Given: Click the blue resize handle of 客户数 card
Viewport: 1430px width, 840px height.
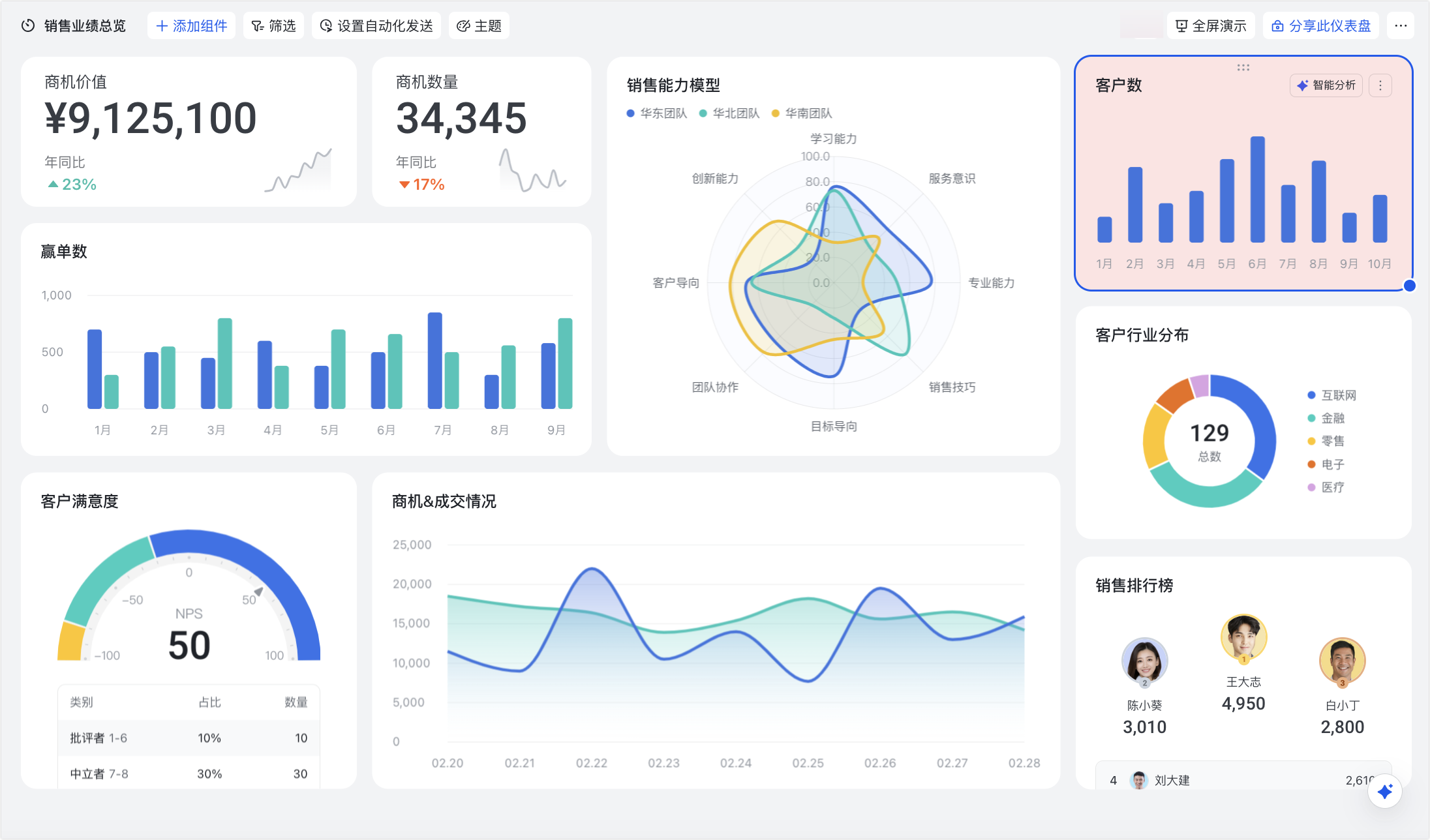Looking at the screenshot, I should 1410,286.
